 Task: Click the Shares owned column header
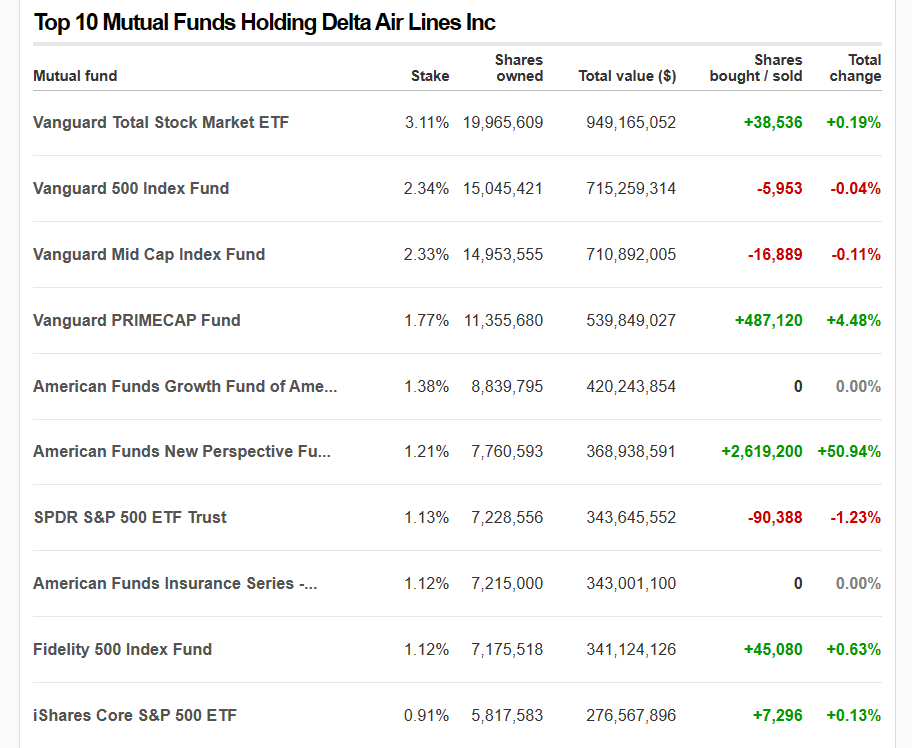pyautogui.click(x=519, y=68)
